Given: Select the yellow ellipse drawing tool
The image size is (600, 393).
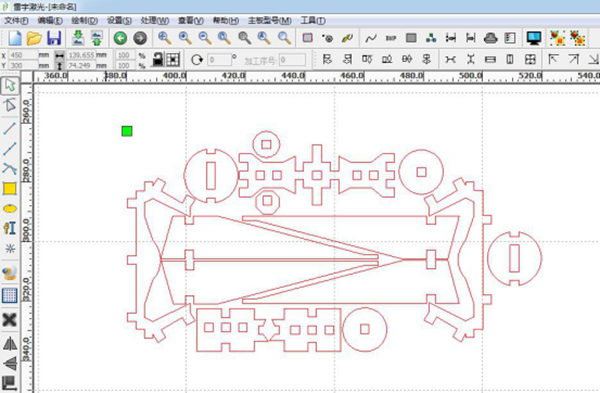Looking at the screenshot, I should [x=10, y=209].
